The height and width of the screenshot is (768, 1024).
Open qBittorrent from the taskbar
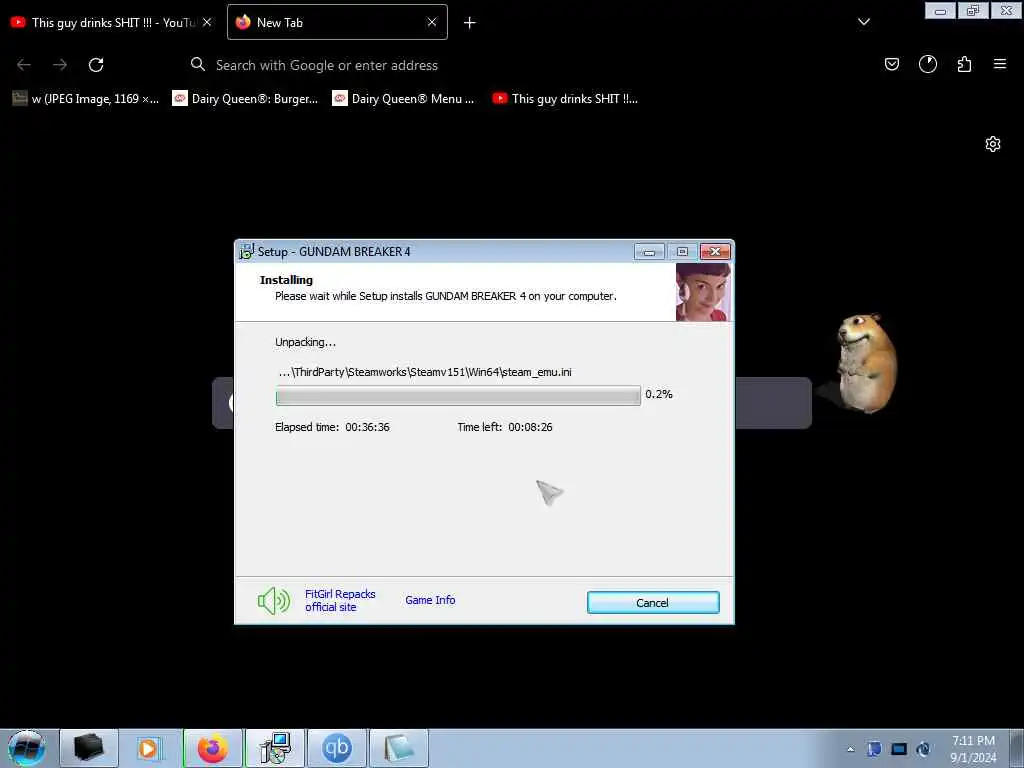[x=337, y=748]
